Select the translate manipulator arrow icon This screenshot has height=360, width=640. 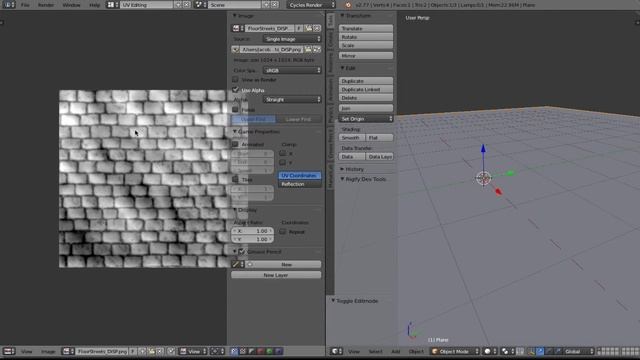(540, 351)
